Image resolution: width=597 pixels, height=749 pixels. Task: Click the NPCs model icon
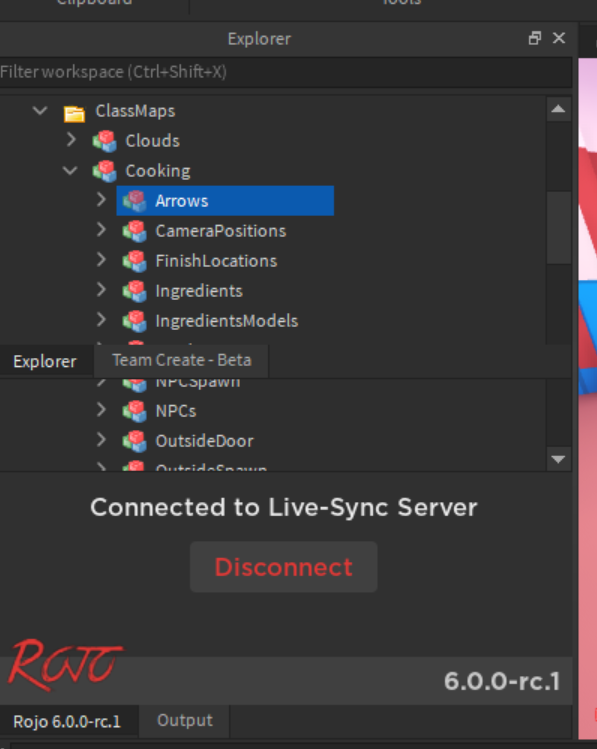(134, 411)
